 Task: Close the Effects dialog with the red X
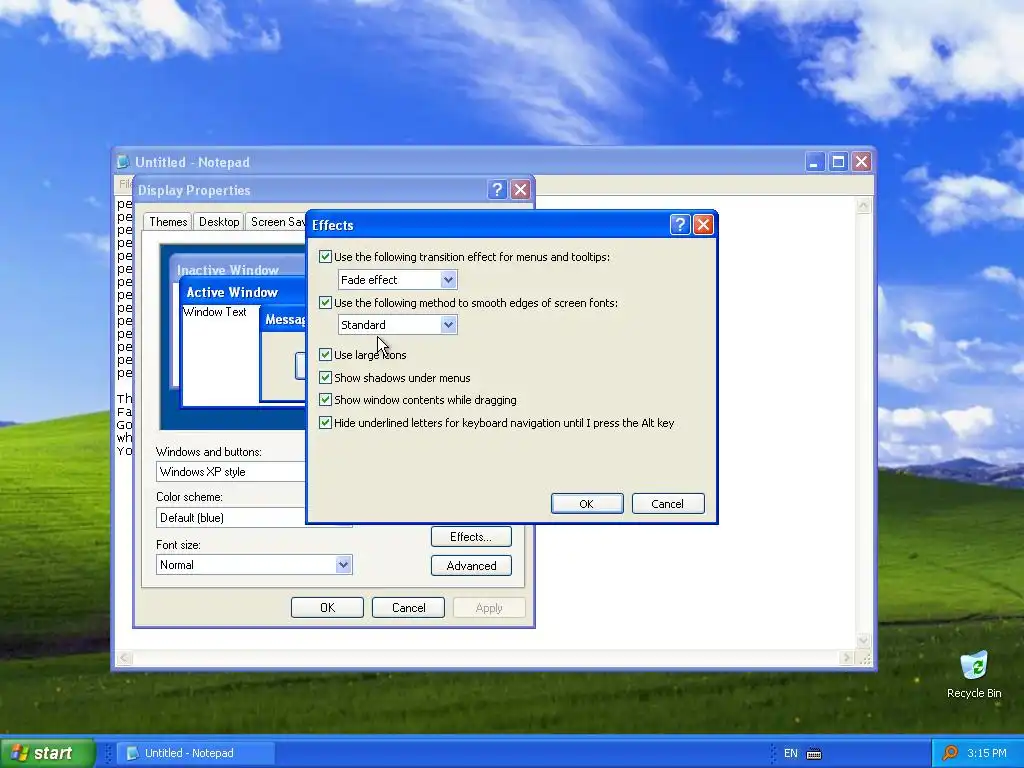tap(703, 225)
